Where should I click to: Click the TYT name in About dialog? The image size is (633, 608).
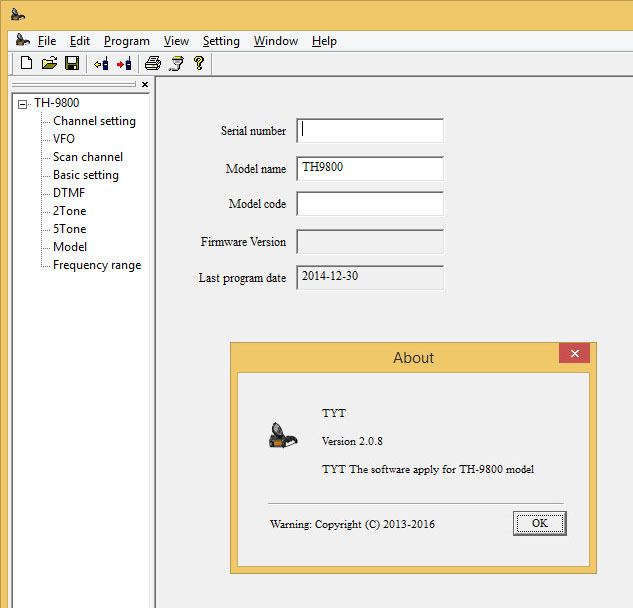(x=333, y=413)
